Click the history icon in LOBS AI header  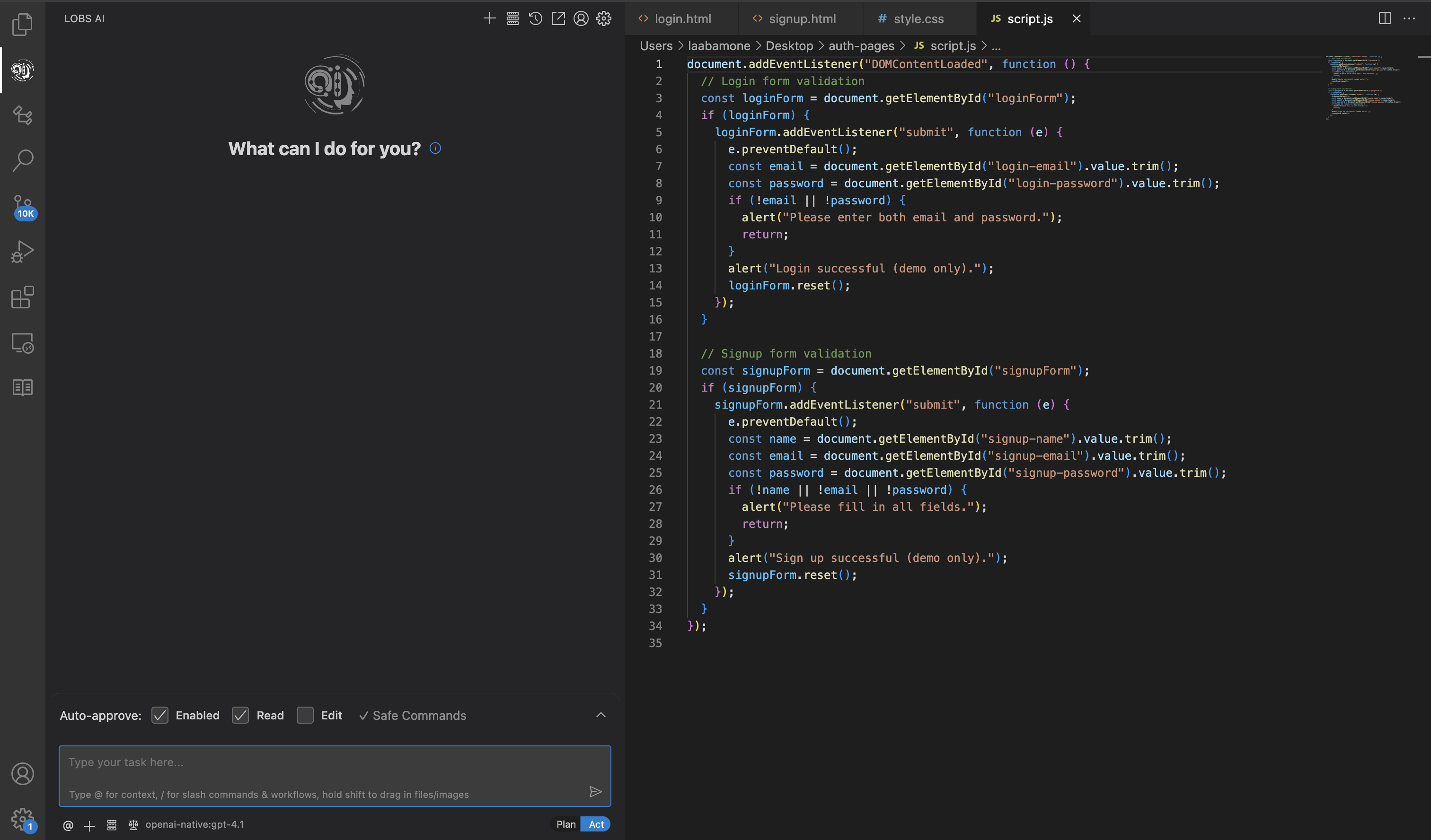[536, 19]
